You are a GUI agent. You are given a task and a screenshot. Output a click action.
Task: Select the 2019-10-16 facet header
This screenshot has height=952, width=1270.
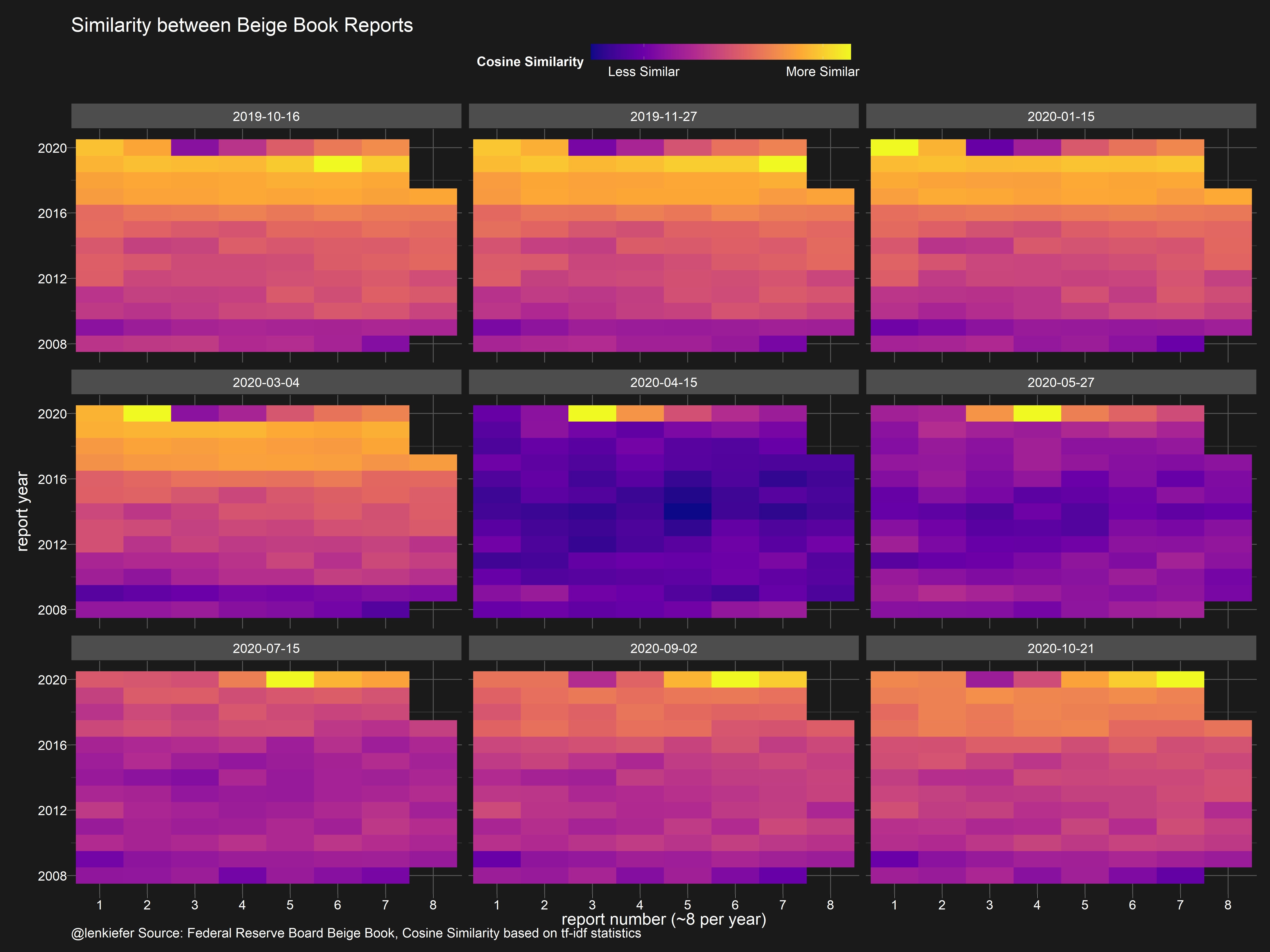pos(266,116)
